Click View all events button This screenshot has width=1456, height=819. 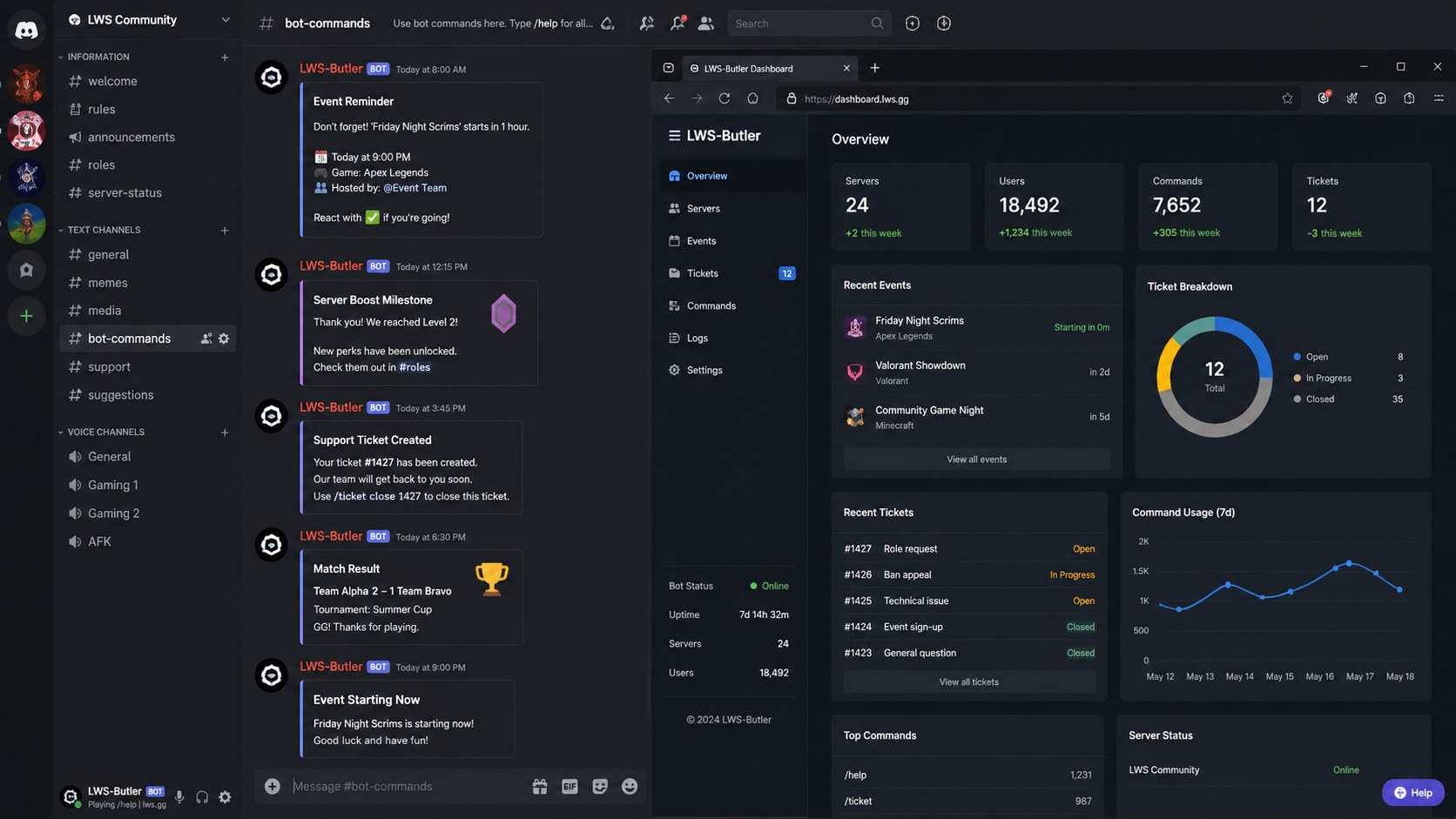pos(976,460)
